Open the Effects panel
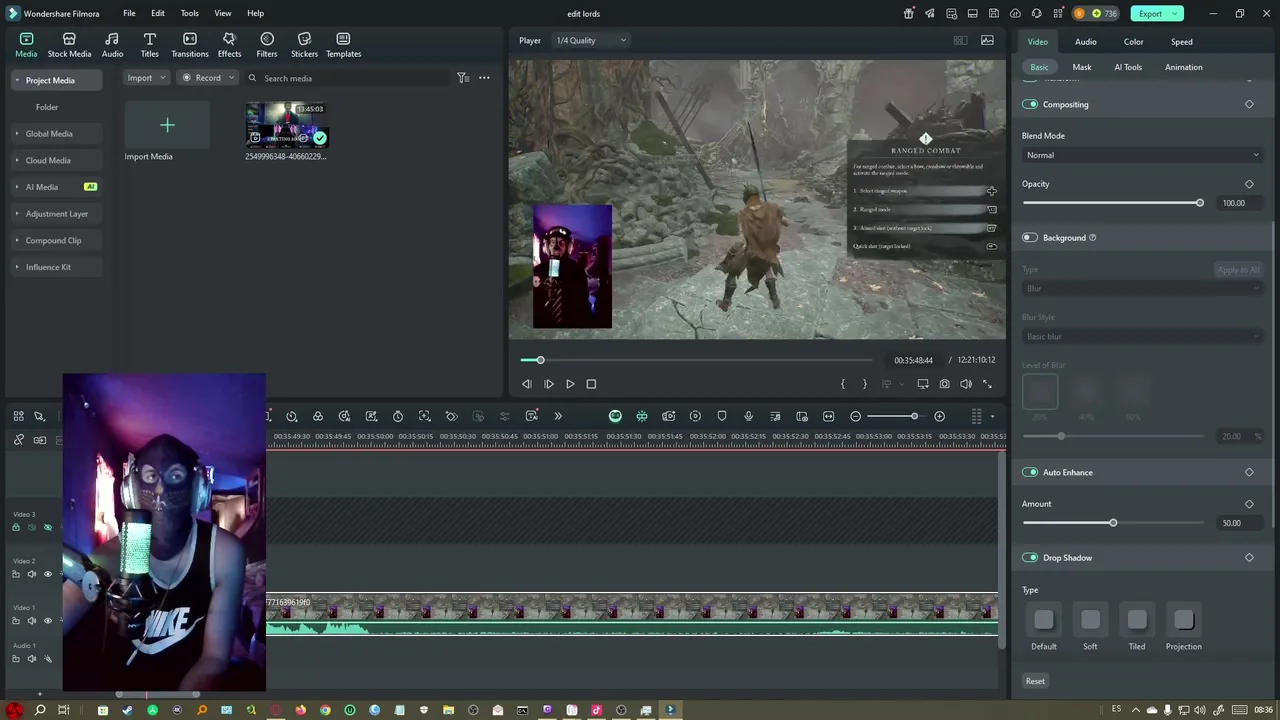Screen dimensions: 1280x720 229,45
